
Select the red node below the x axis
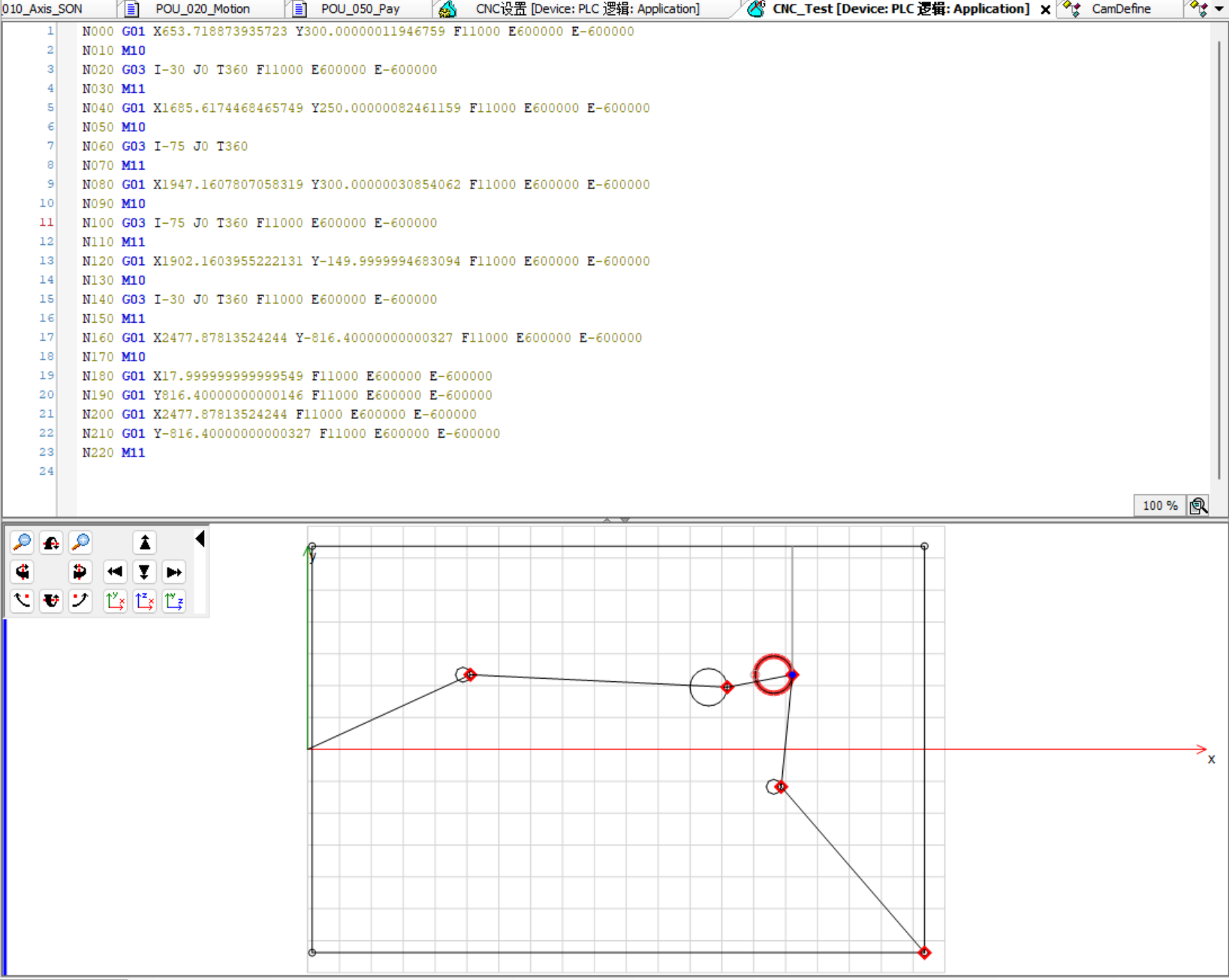(781, 787)
